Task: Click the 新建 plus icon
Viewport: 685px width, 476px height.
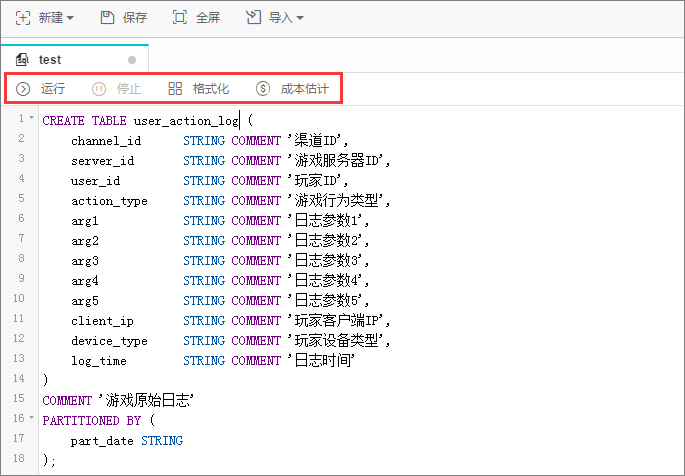Action: click(23, 18)
